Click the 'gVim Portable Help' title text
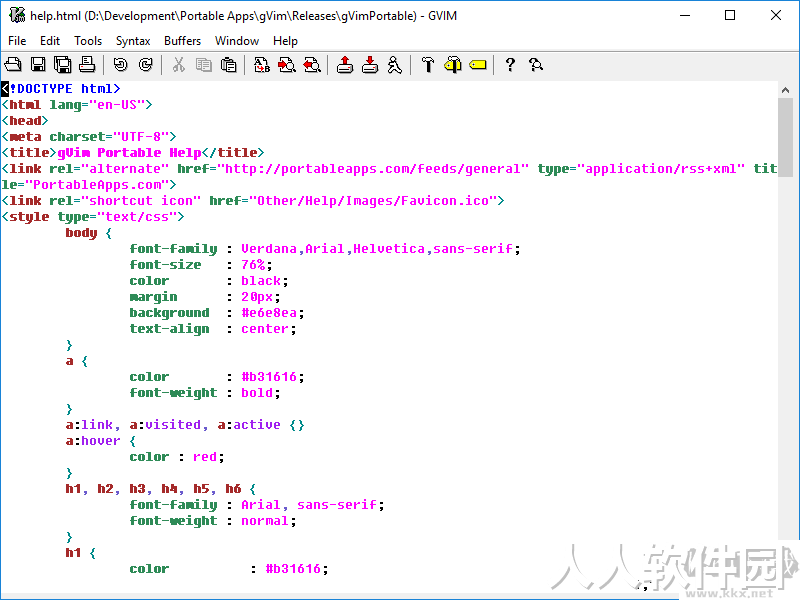The image size is (800, 600). click(x=129, y=153)
